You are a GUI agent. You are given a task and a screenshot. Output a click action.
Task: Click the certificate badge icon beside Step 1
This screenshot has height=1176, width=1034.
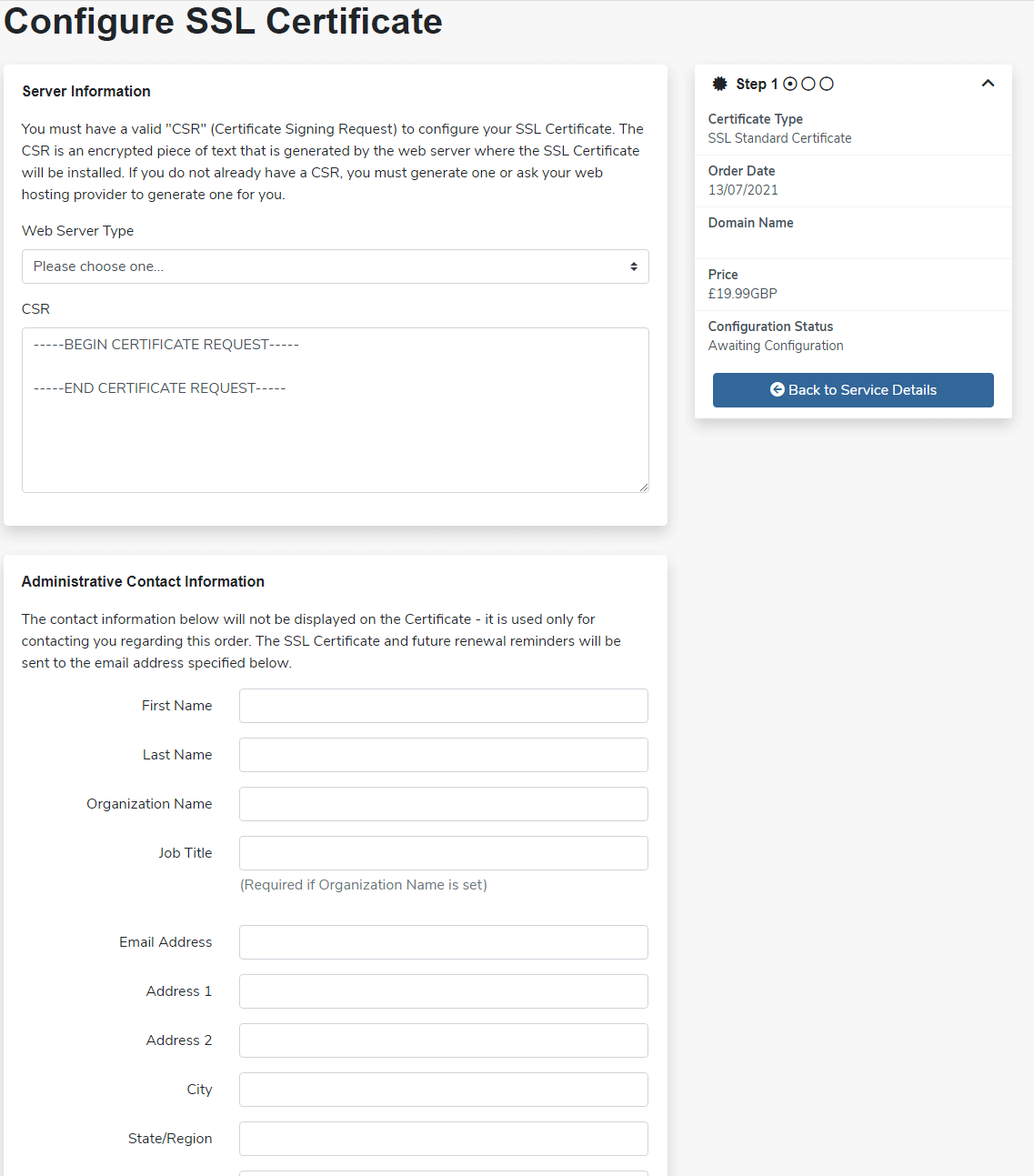tap(719, 84)
